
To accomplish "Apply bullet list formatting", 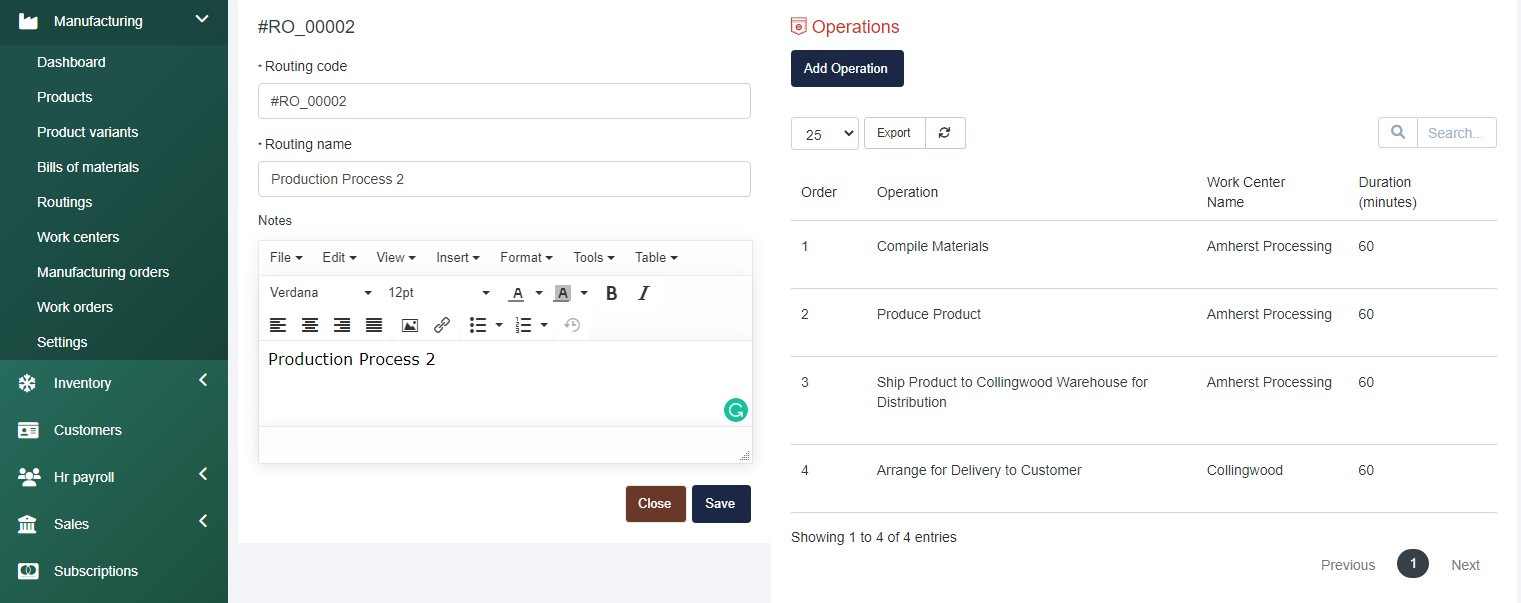I will 478,325.
